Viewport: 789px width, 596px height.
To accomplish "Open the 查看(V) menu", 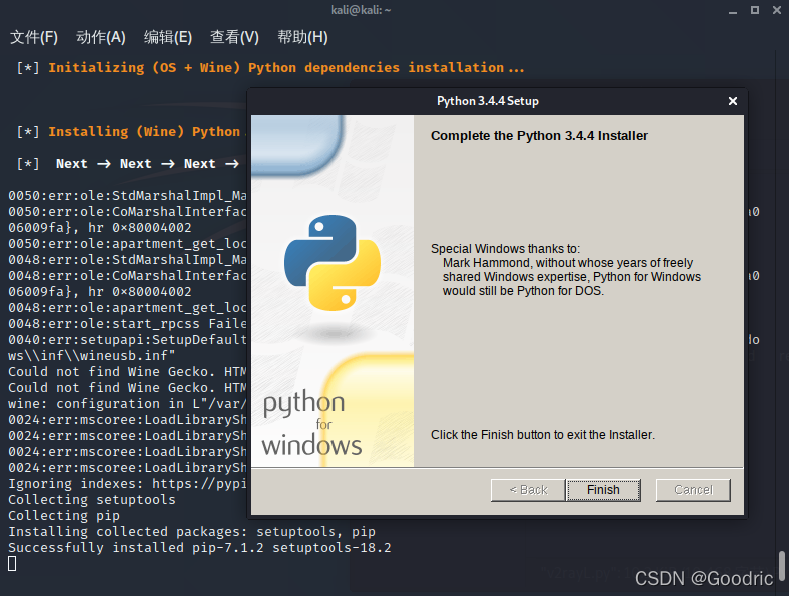I will [234, 37].
